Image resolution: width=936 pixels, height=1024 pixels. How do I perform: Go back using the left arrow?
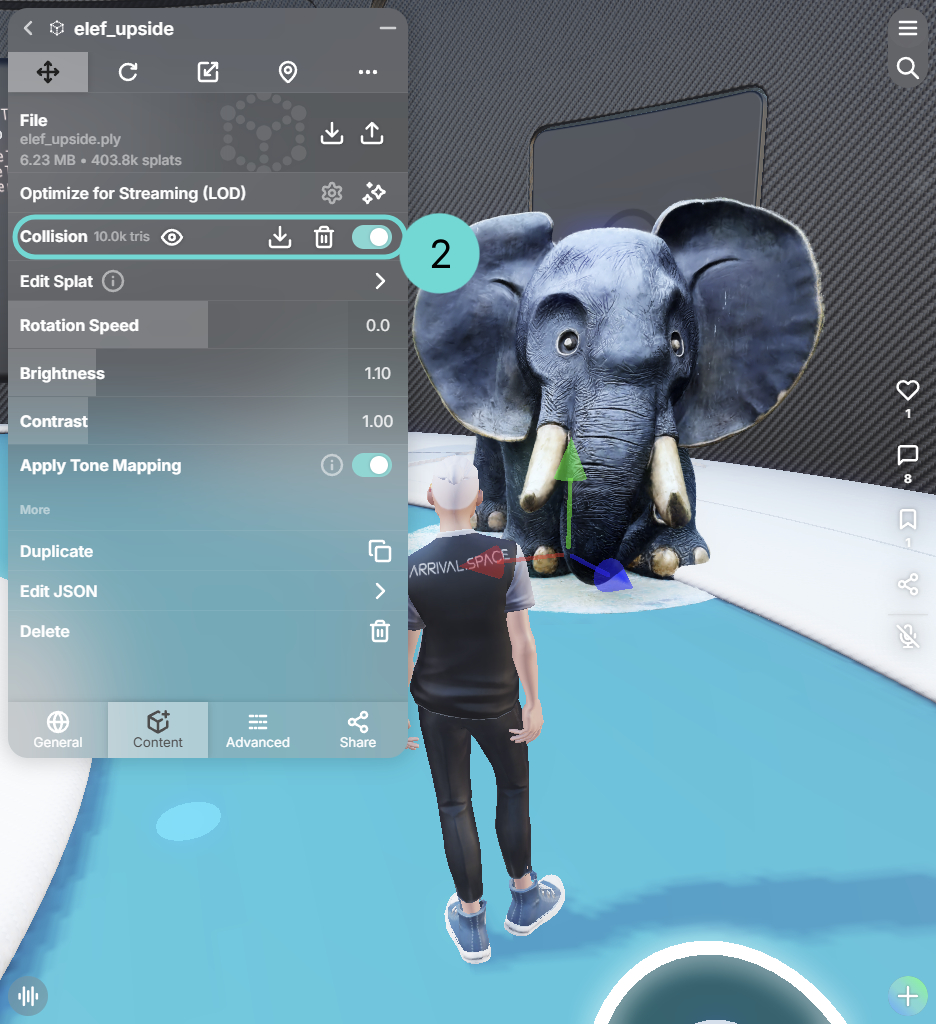click(x=28, y=29)
